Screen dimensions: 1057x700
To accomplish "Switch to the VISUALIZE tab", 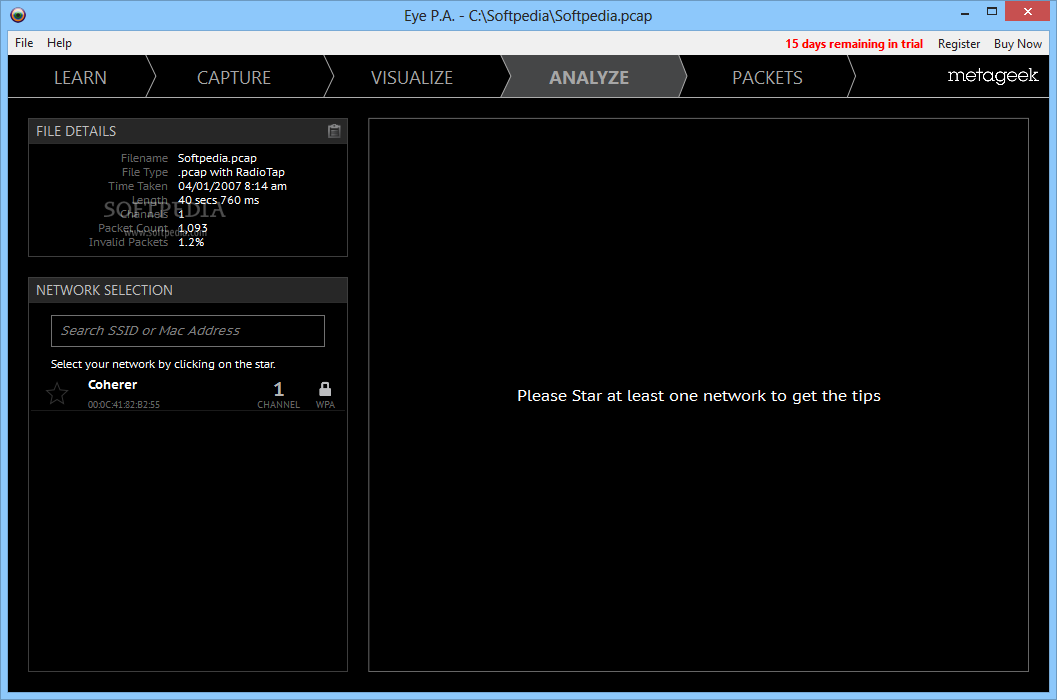I will [x=412, y=78].
